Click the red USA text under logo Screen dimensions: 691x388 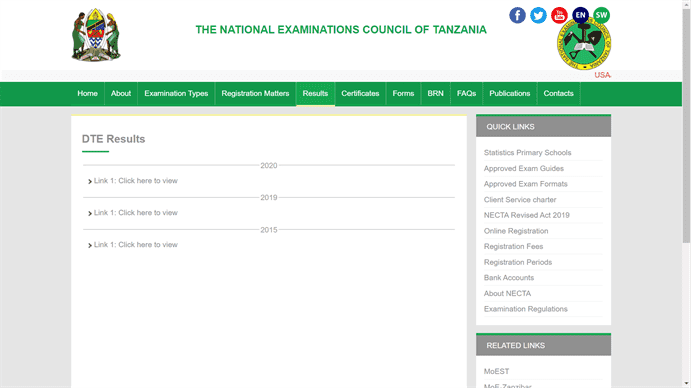pyautogui.click(x=602, y=75)
